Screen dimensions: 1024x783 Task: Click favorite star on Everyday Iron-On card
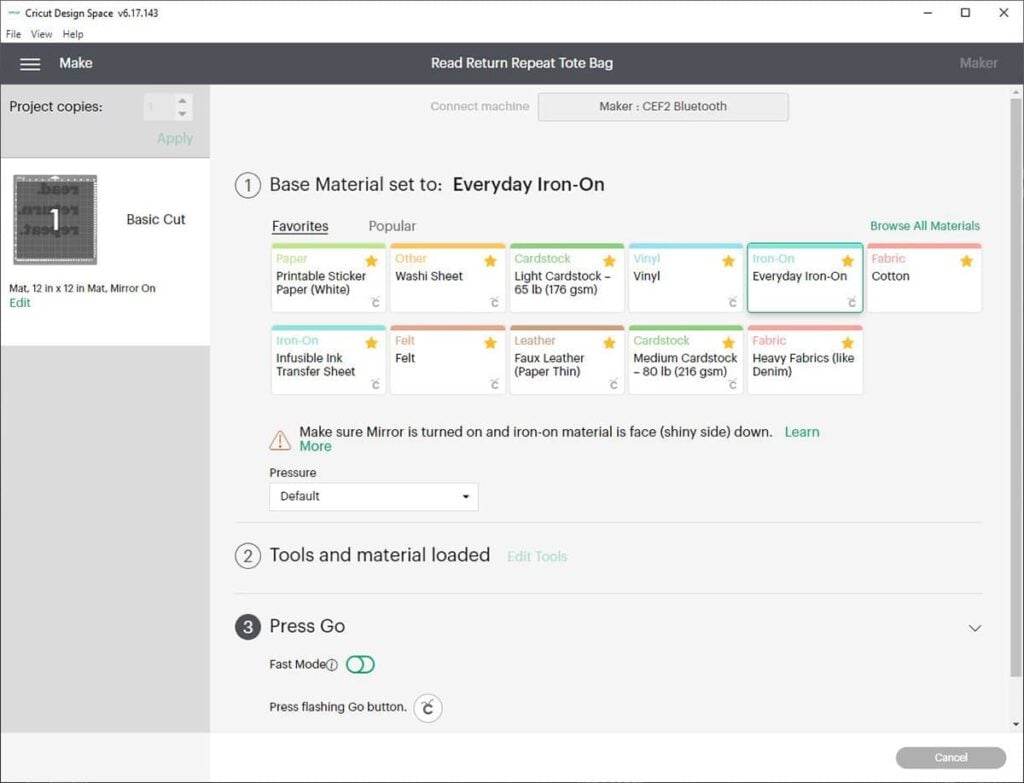pos(848,261)
